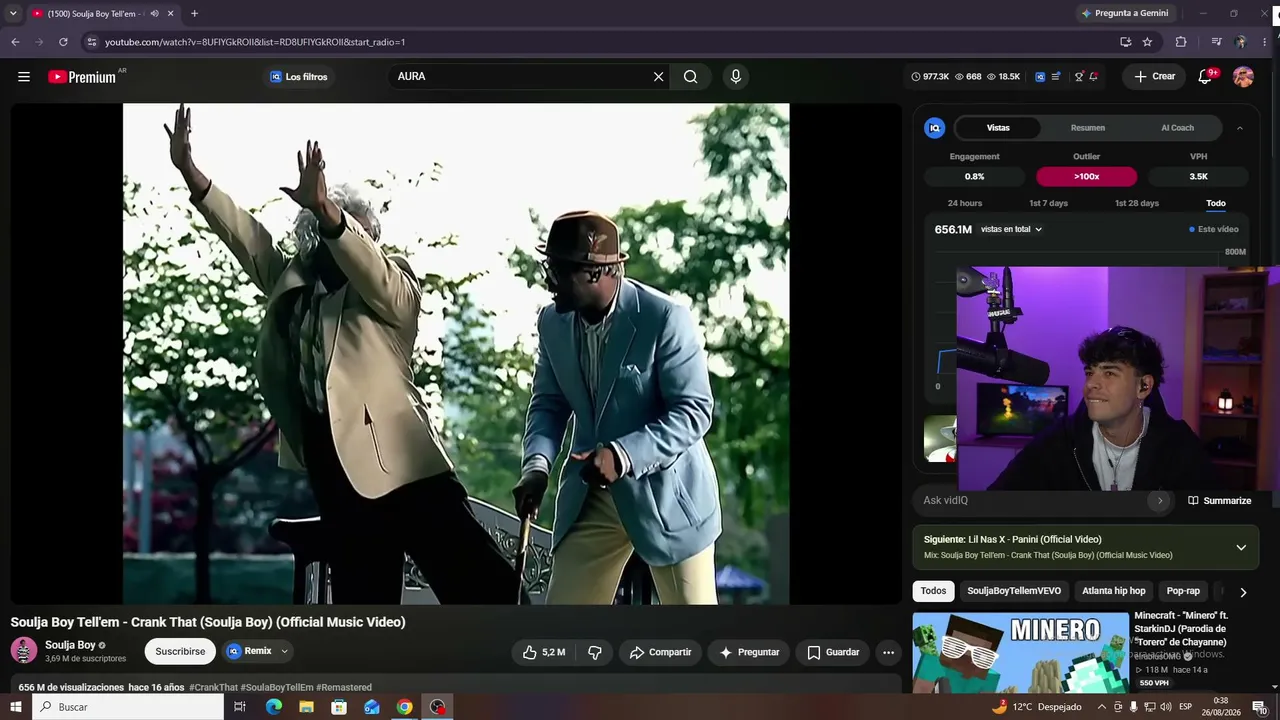Screen dimensions: 1280x720
Task: Switch to the AI Coach tab
Action: [1177, 128]
